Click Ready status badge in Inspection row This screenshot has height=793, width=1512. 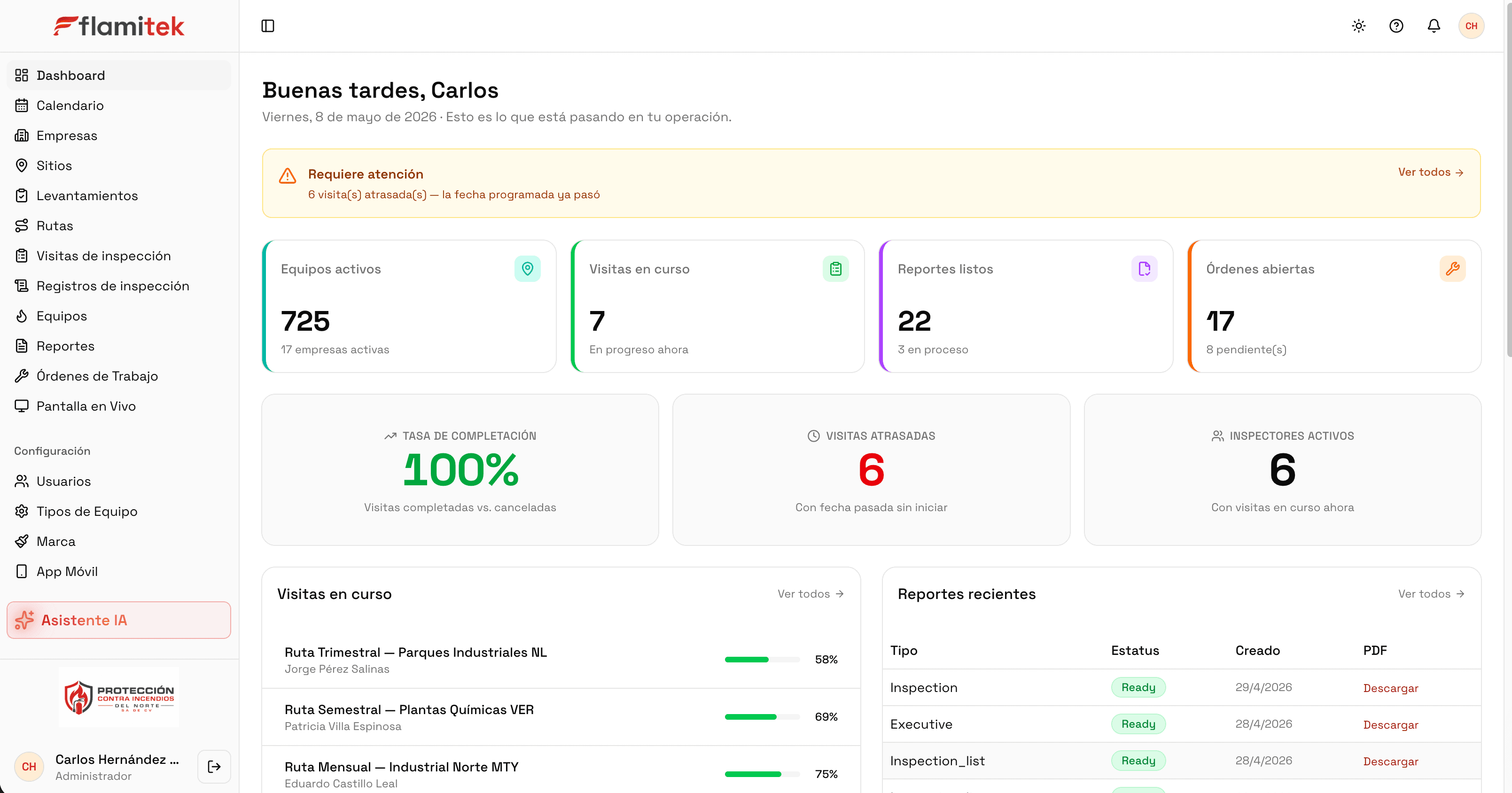click(x=1138, y=687)
